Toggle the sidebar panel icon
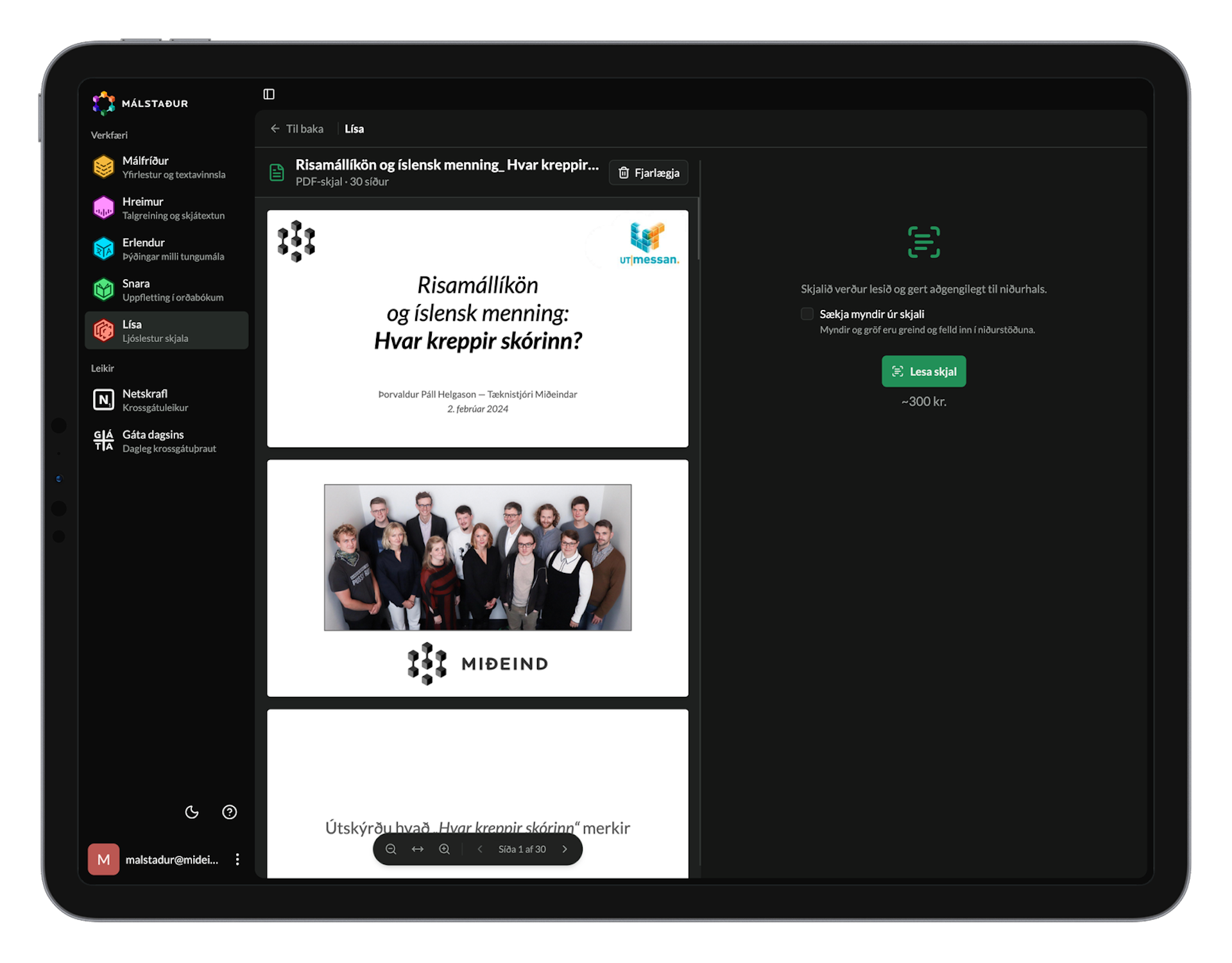Viewport: 1232px width, 963px height. click(x=269, y=94)
